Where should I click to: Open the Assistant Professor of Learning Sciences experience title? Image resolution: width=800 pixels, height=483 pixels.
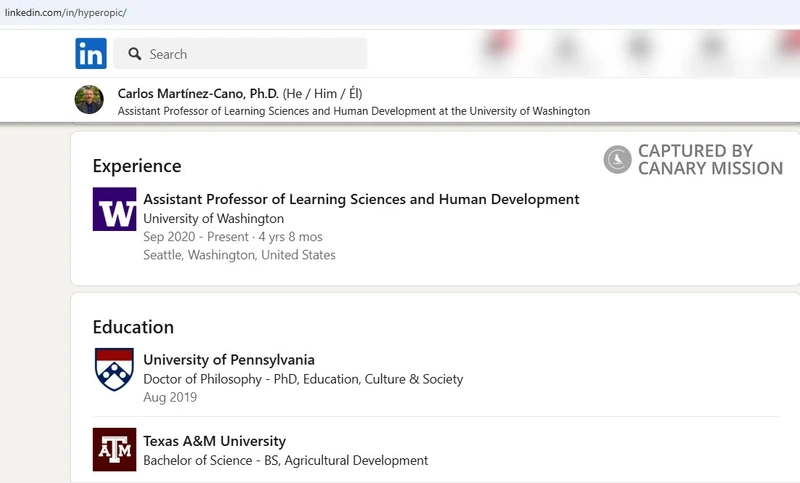(x=361, y=199)
